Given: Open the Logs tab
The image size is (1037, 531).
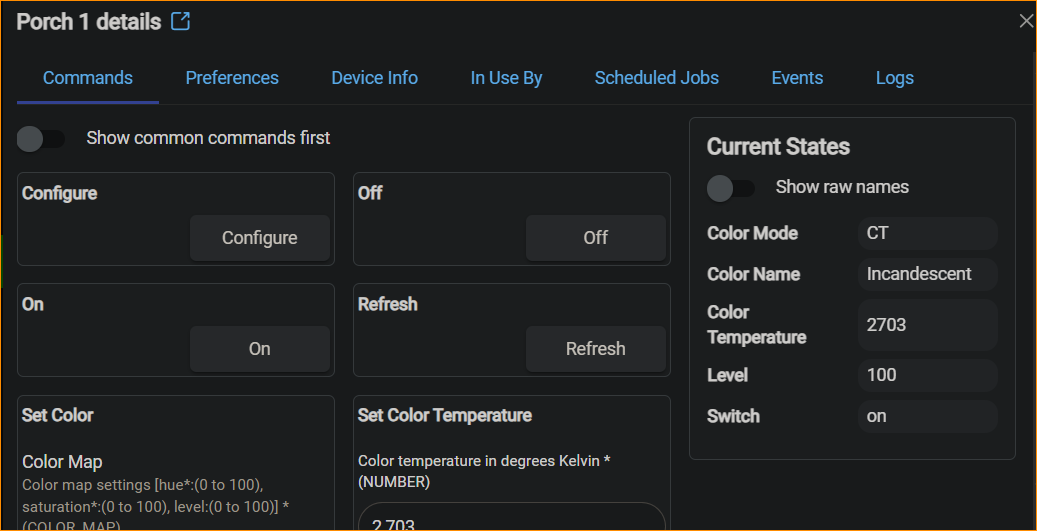Looking at the screenshot, I should coord(894,78).
